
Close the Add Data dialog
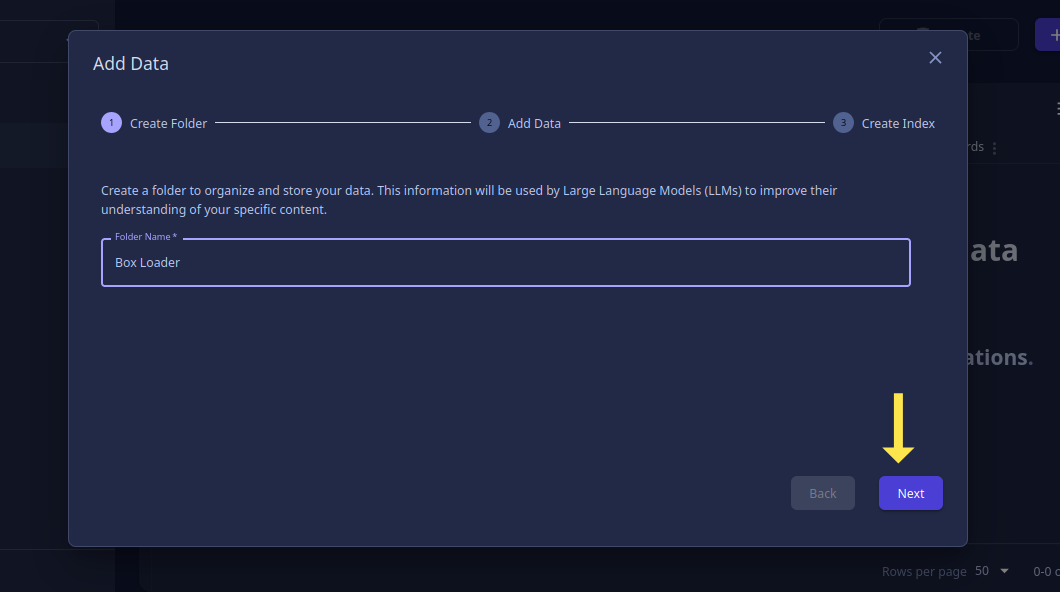(935, 58)
